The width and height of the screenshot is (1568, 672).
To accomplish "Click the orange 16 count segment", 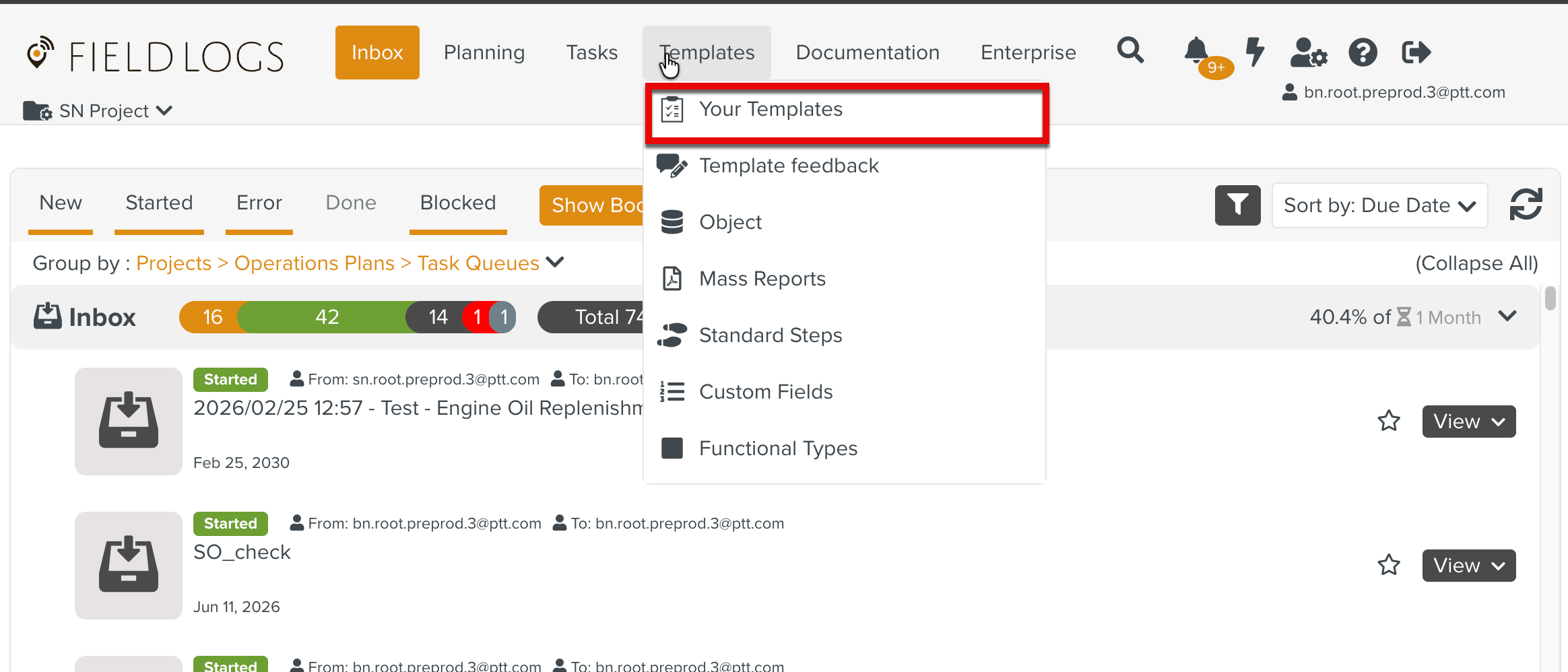I will [210, 317].
